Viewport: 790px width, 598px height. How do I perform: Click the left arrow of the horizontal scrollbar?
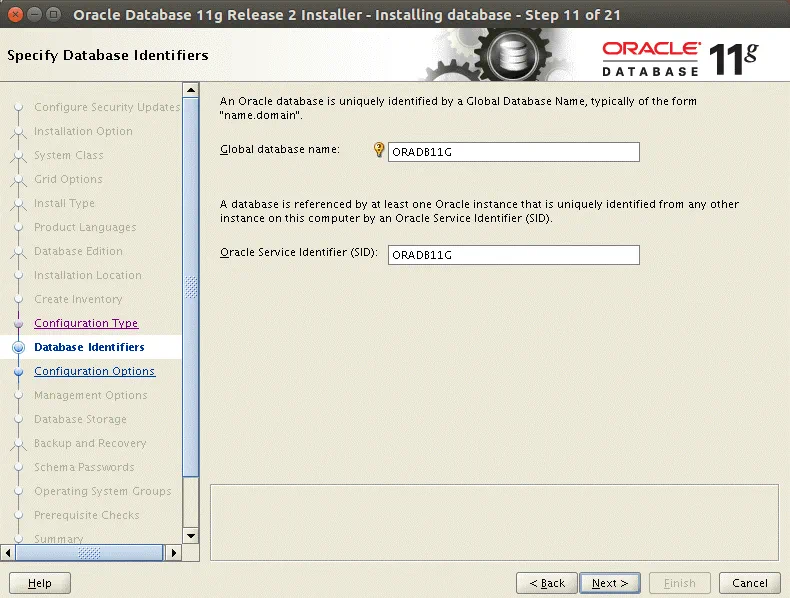coord(9,552)
